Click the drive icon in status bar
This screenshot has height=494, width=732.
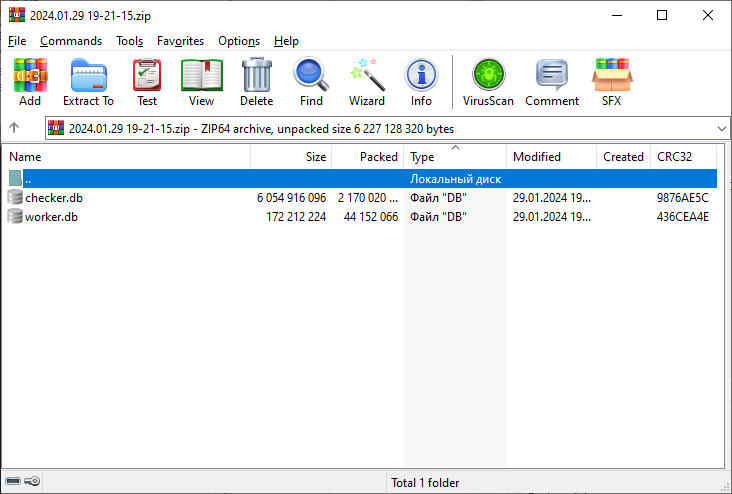pos(13,481)
